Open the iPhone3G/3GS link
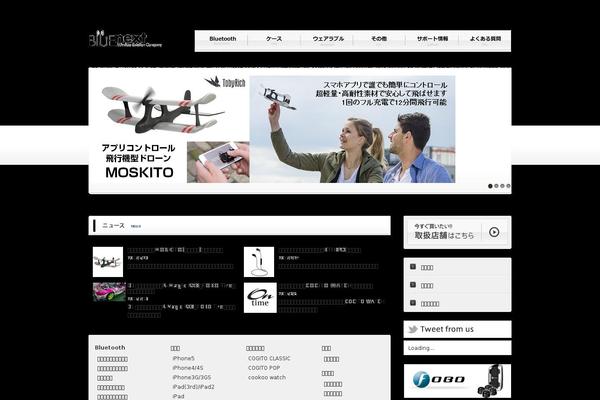Viewport: 600px width, 400px height. [x=191, y=377]
